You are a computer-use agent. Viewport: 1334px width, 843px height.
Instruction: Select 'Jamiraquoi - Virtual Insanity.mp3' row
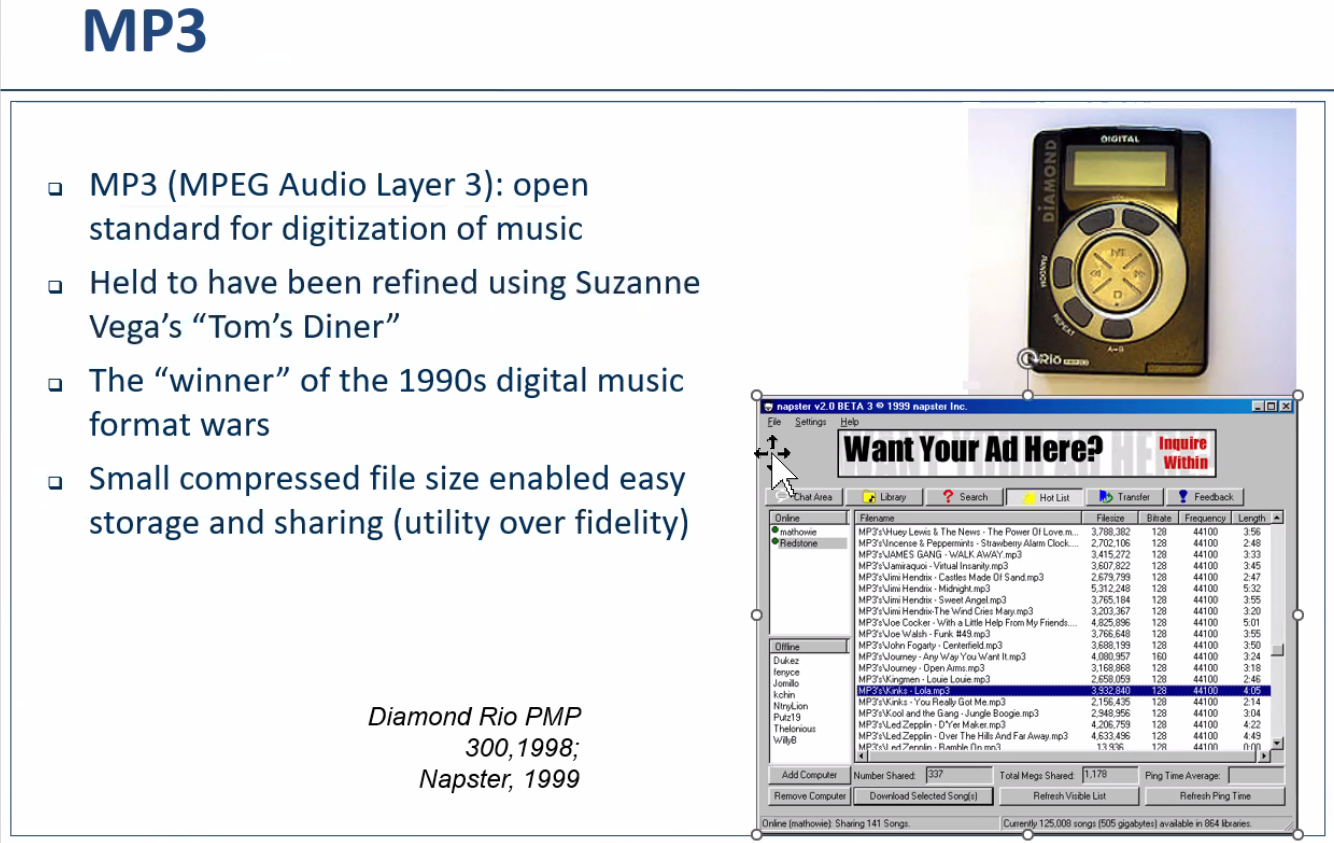point(1063,566)
